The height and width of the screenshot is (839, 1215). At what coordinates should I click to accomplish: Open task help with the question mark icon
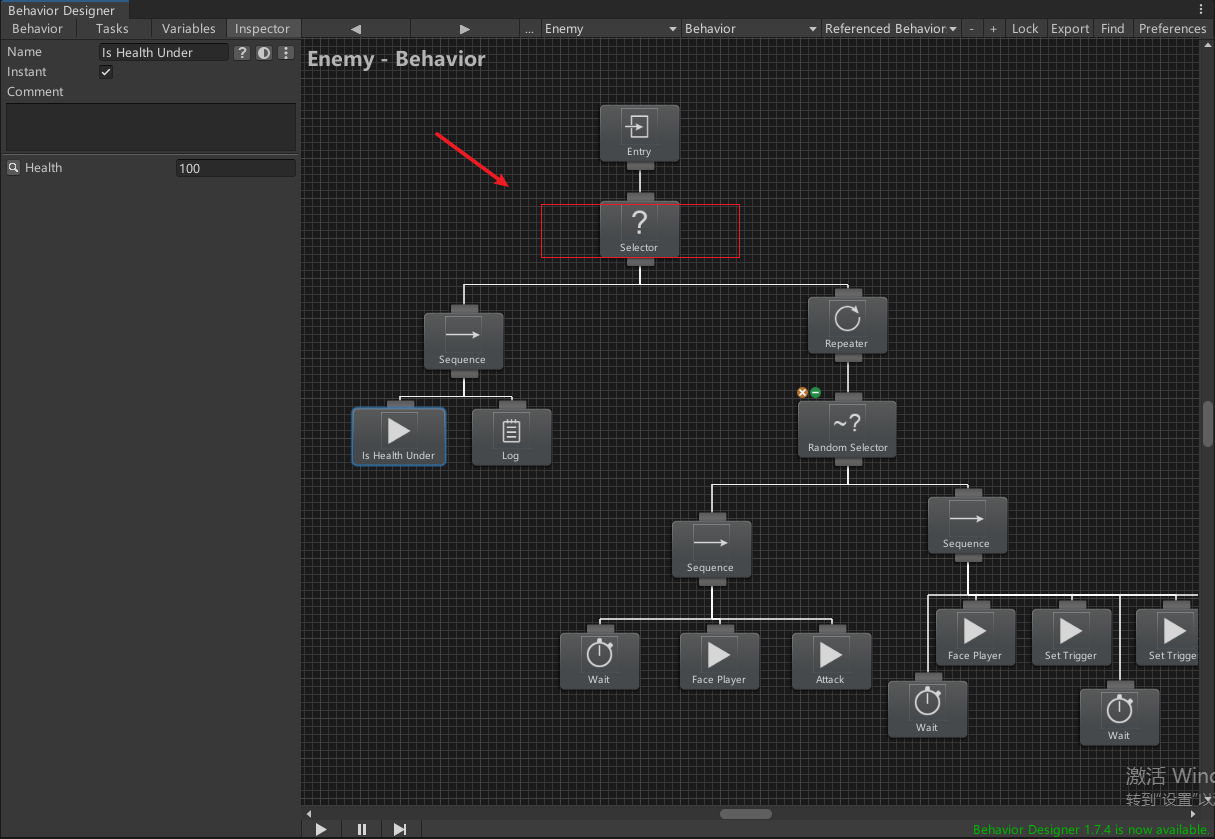tap(241, 52)
